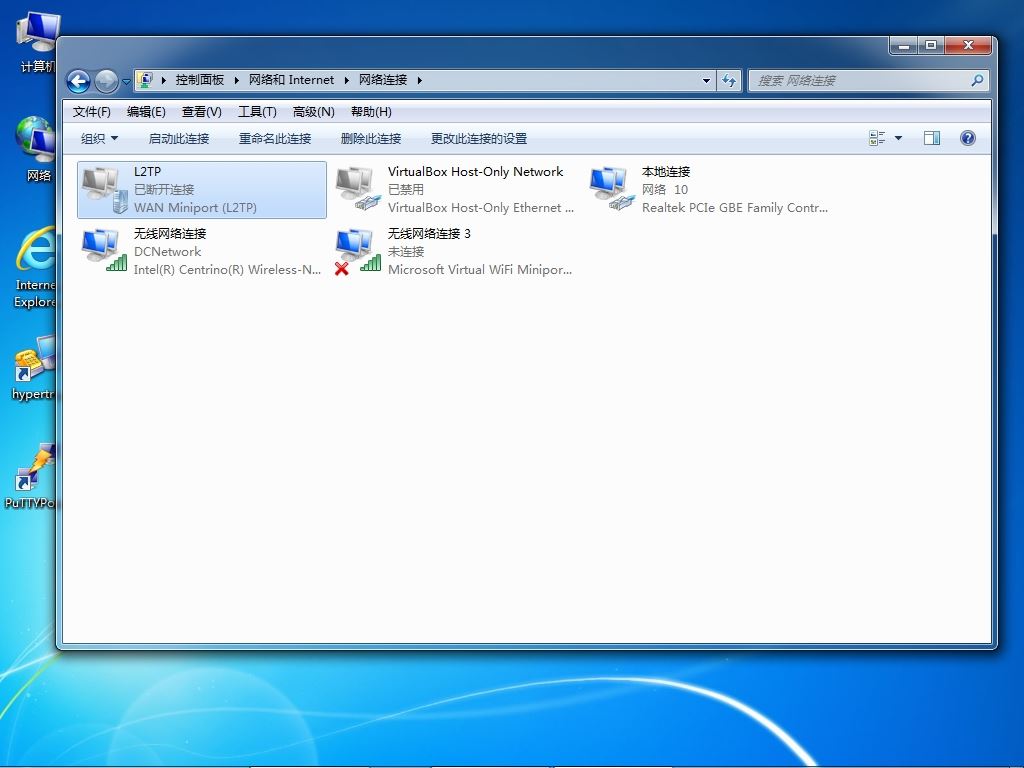This screenshot has height=768, width=1024.
Task: Open Internet Explorer desktop icon
Action: [x=35, y=267]
